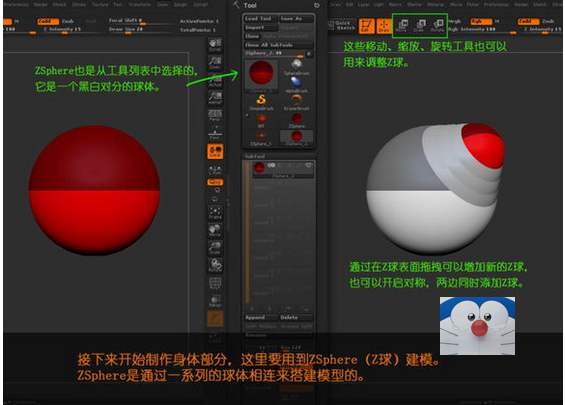The height and width of the screenshot is (405, 565).
Task: Click the Clone button
Action: [252, 36]
